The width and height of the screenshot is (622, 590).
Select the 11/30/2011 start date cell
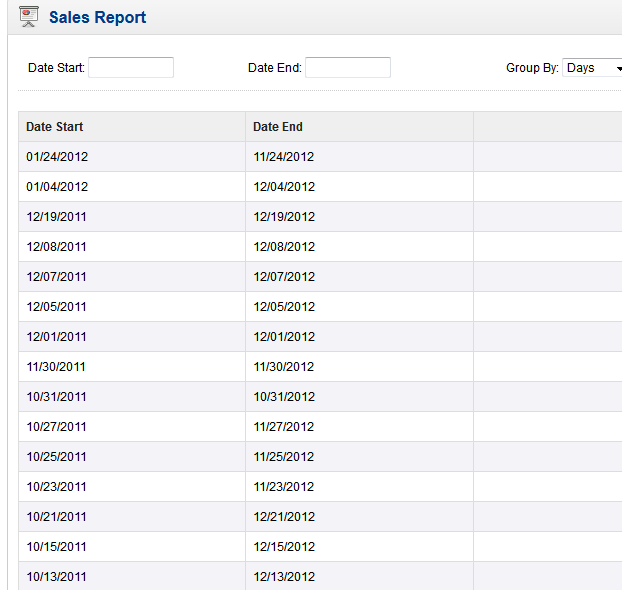132,367
